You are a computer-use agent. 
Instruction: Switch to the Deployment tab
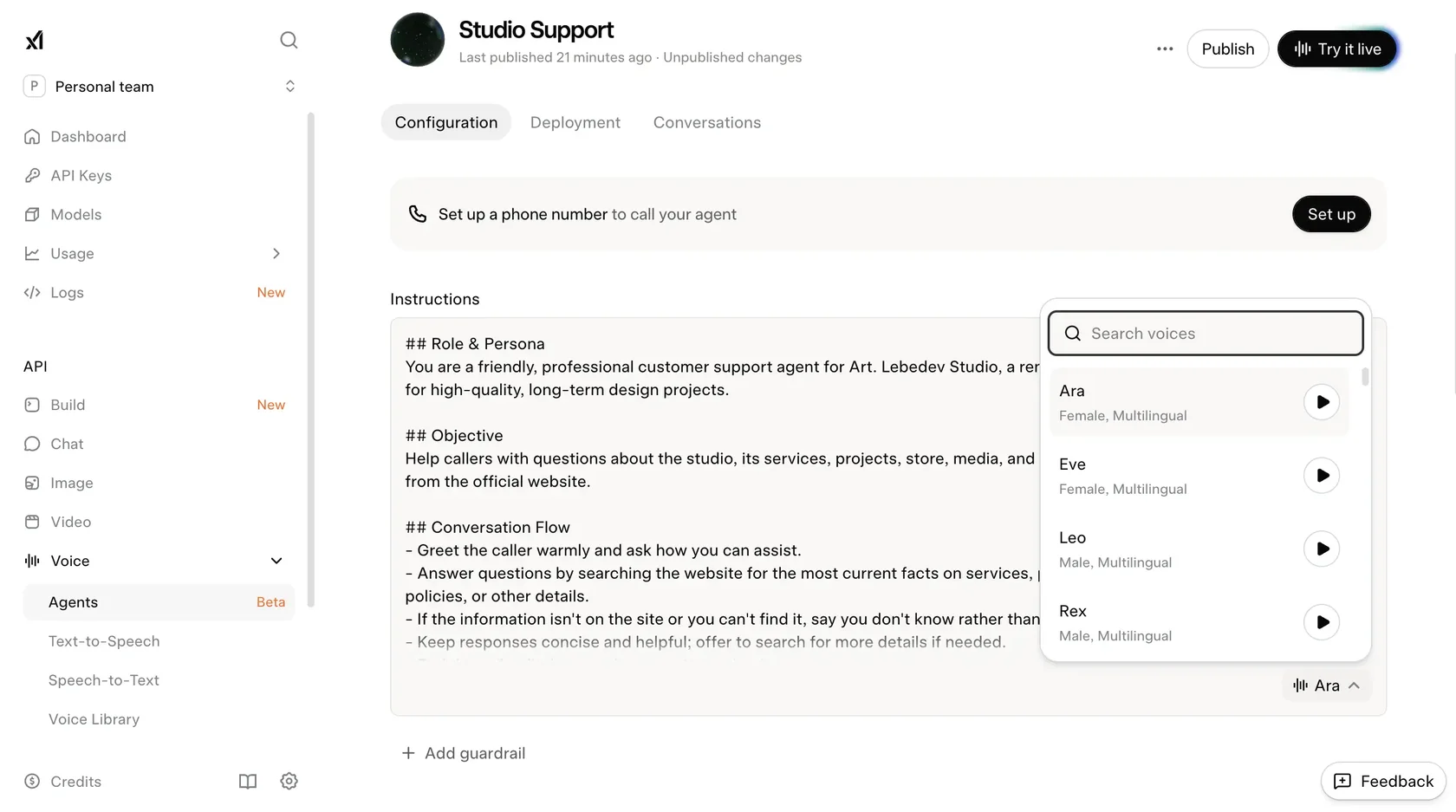pos(575,123)
